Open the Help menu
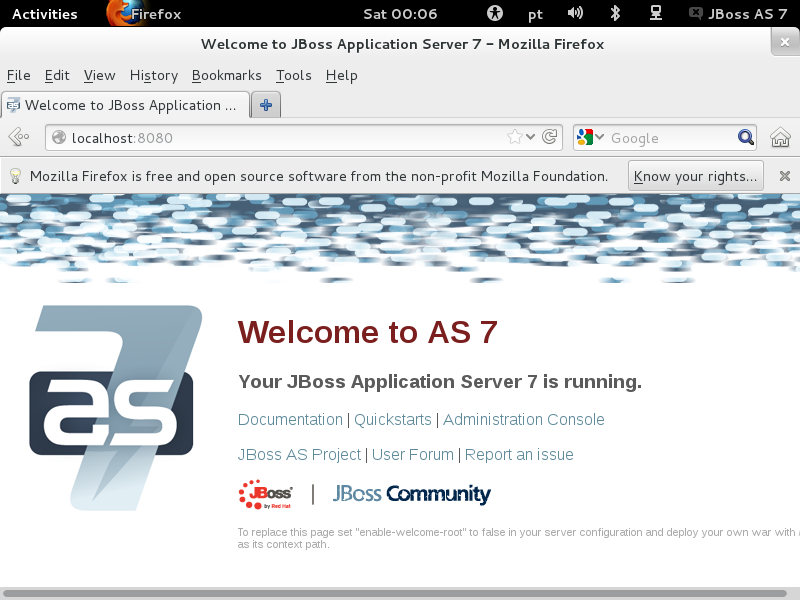The width and height of the screenshot is (800, 600). (341, 76)
